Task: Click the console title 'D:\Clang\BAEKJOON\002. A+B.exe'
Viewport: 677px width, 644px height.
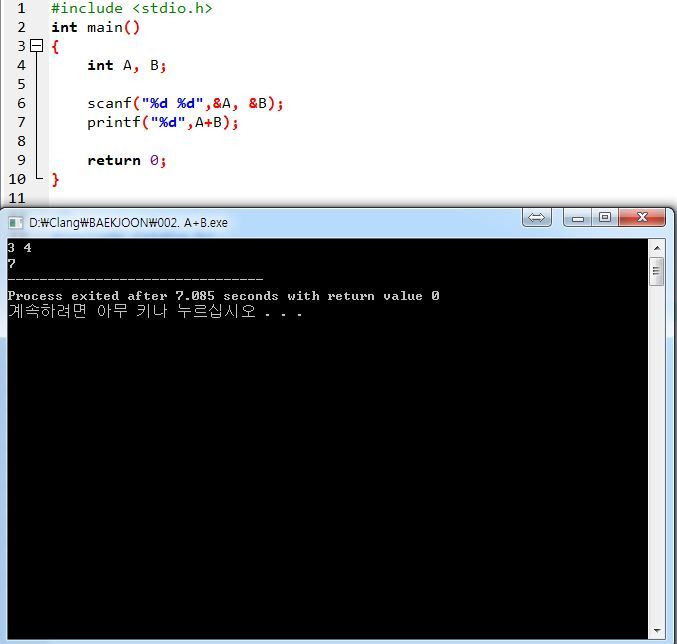Action: tap(128, 223)
